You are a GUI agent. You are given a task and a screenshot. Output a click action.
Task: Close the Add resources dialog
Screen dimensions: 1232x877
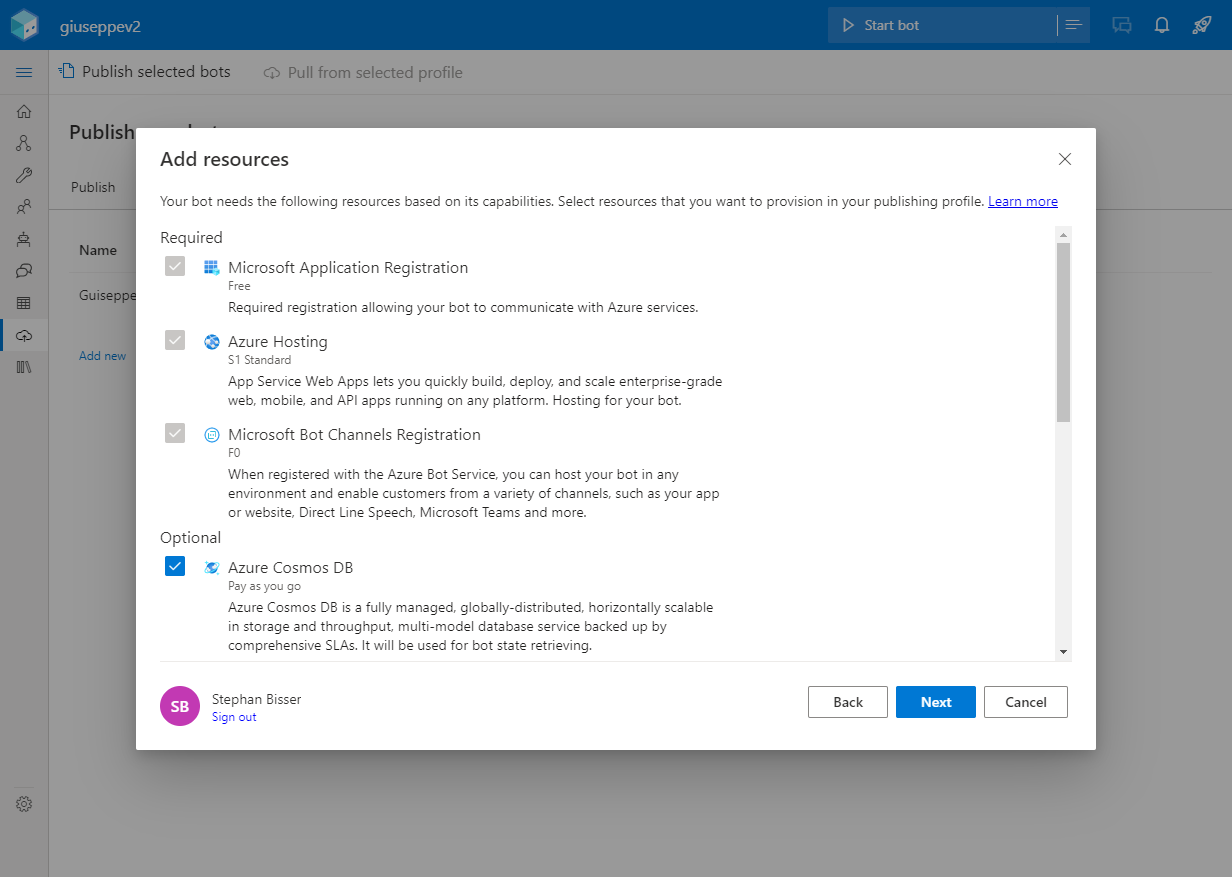coord(1065,159)
